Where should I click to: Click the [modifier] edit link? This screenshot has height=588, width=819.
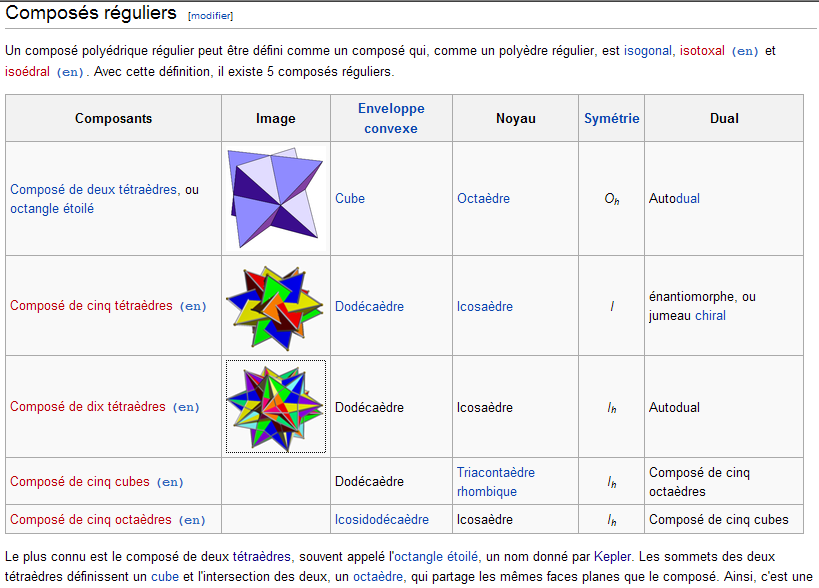(210, 16)
